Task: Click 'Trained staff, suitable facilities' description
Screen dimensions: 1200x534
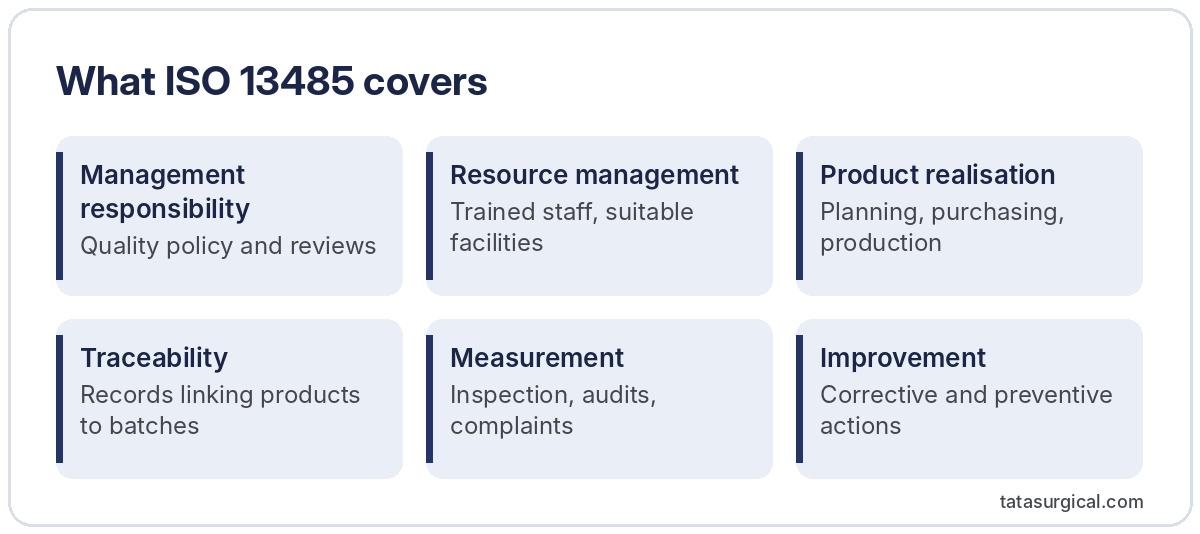Action: tap(572, 227)
